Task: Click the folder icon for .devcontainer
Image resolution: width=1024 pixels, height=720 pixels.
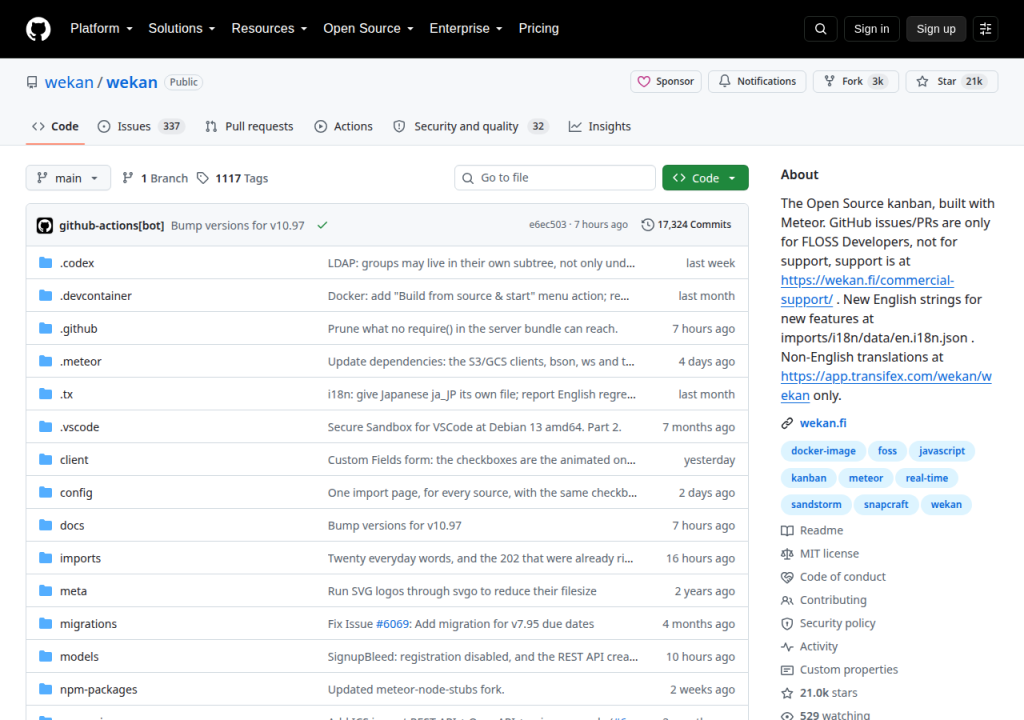Action: click(x=45, y=295)
